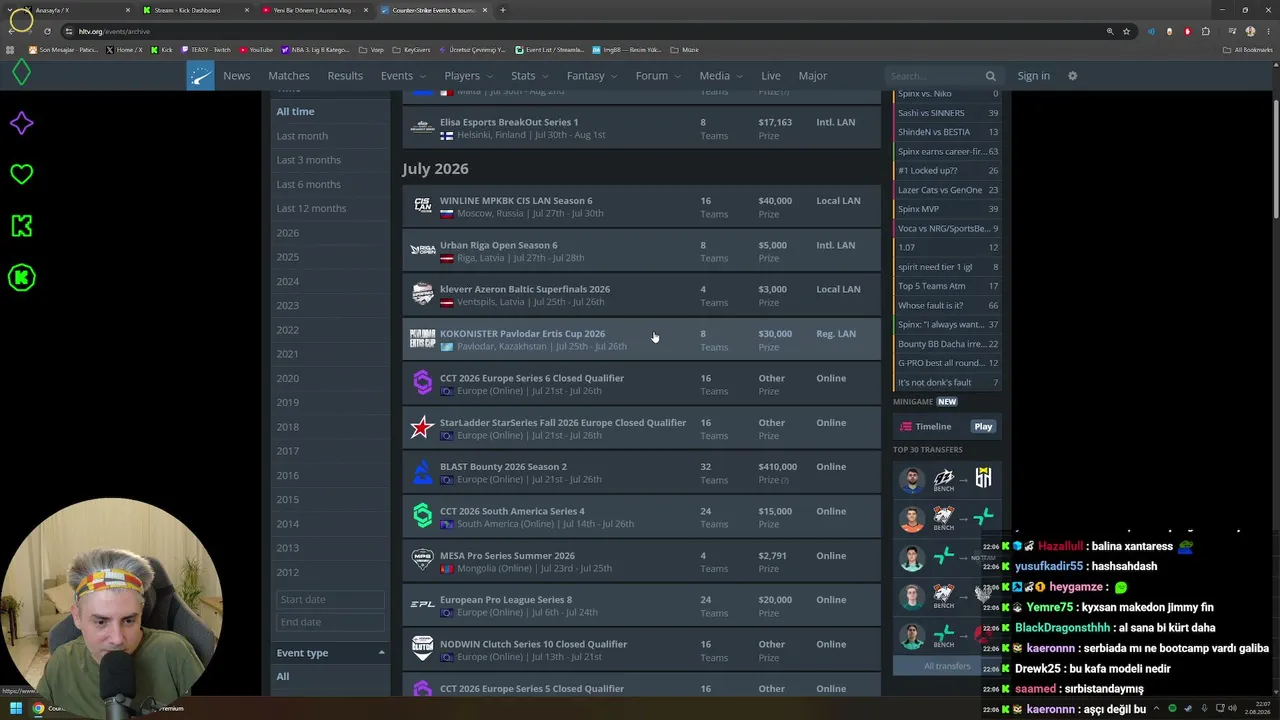Open the Kick bookmark in bookmarks bar
This screenshot has width=1280, height=720.
[x=163, y=50]
